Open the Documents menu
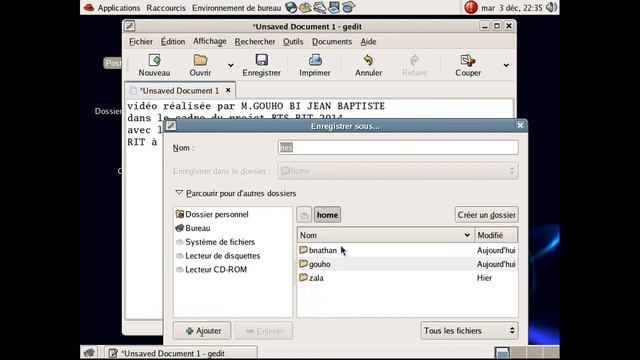The image size is (640, 360). coord(332,42)
